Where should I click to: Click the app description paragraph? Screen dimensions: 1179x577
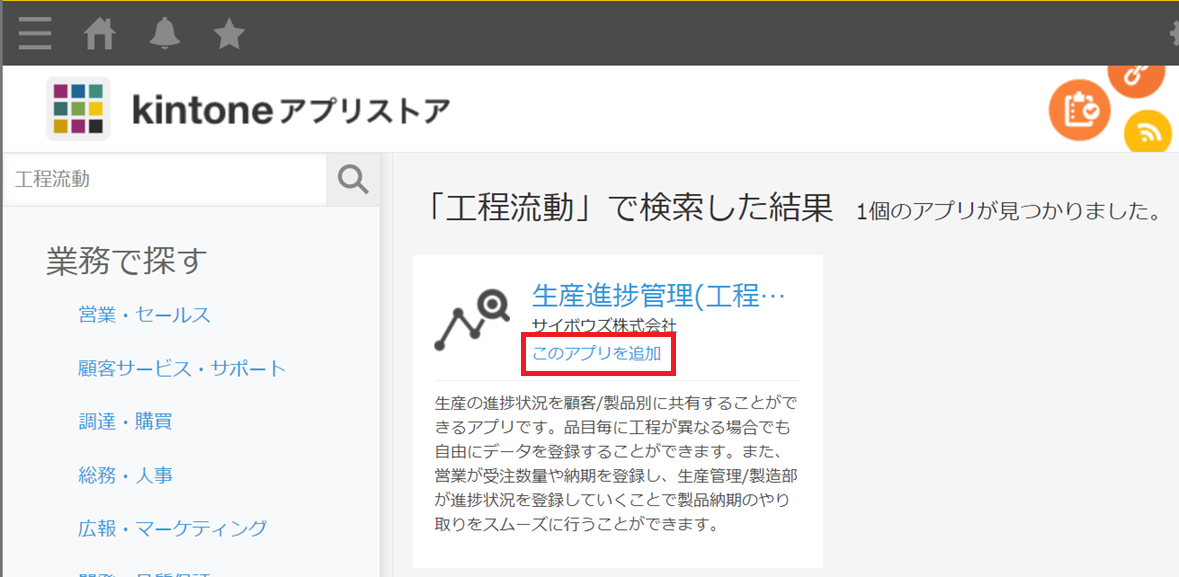tap(617, 461)
